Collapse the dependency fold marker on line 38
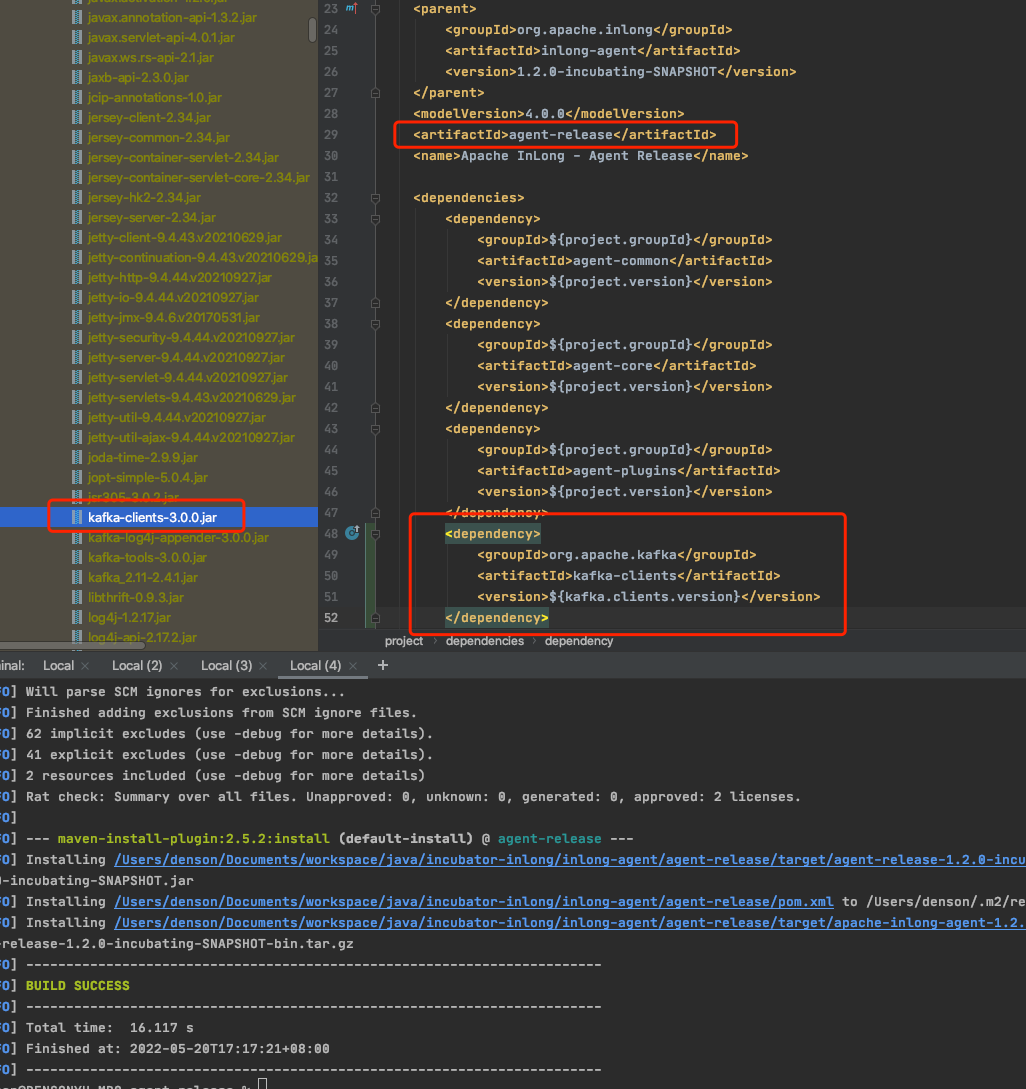1026x1089 pixels. click(x=375, y=324)
